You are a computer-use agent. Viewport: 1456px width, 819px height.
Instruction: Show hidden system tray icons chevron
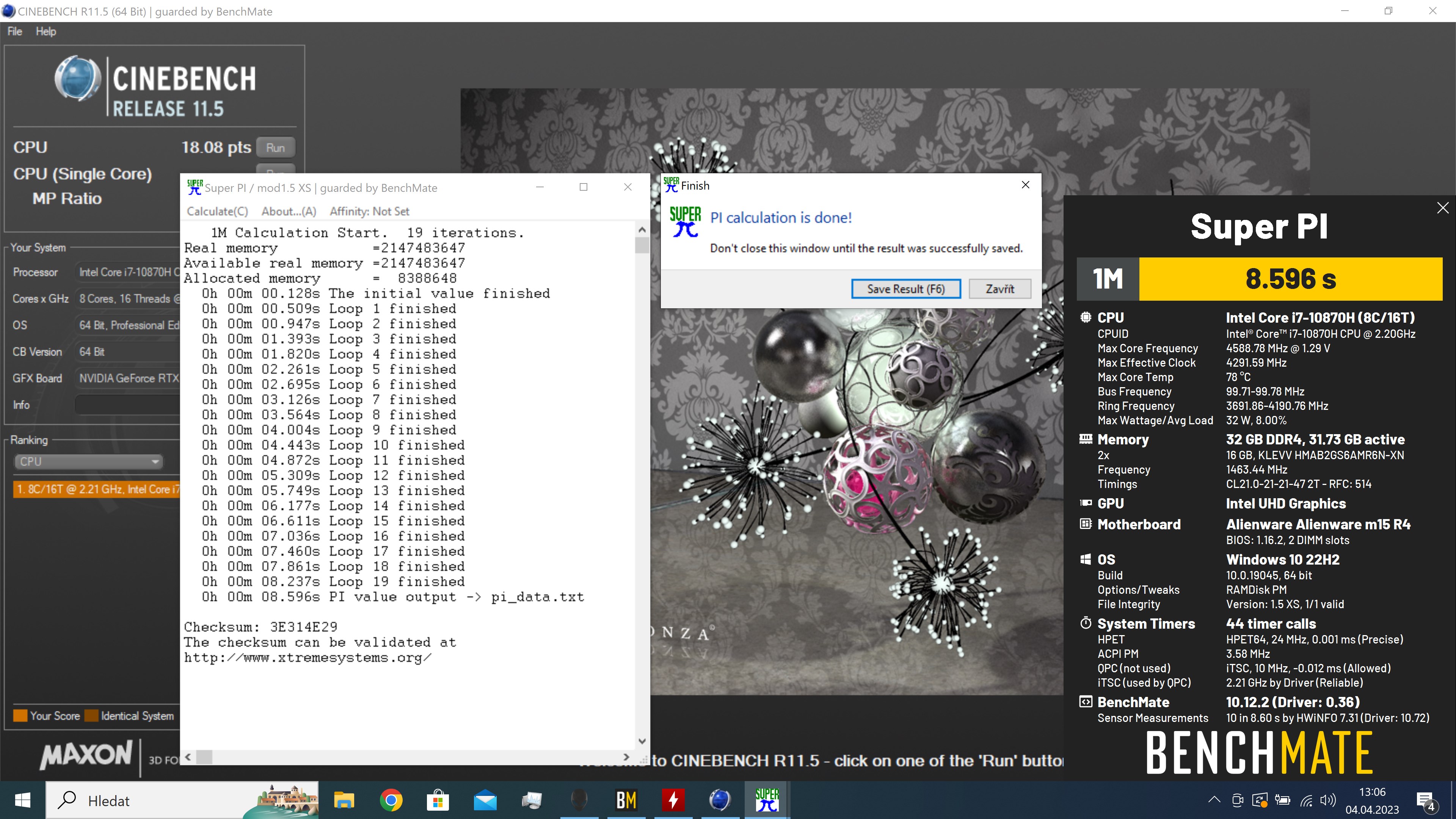coord(1214,800)
